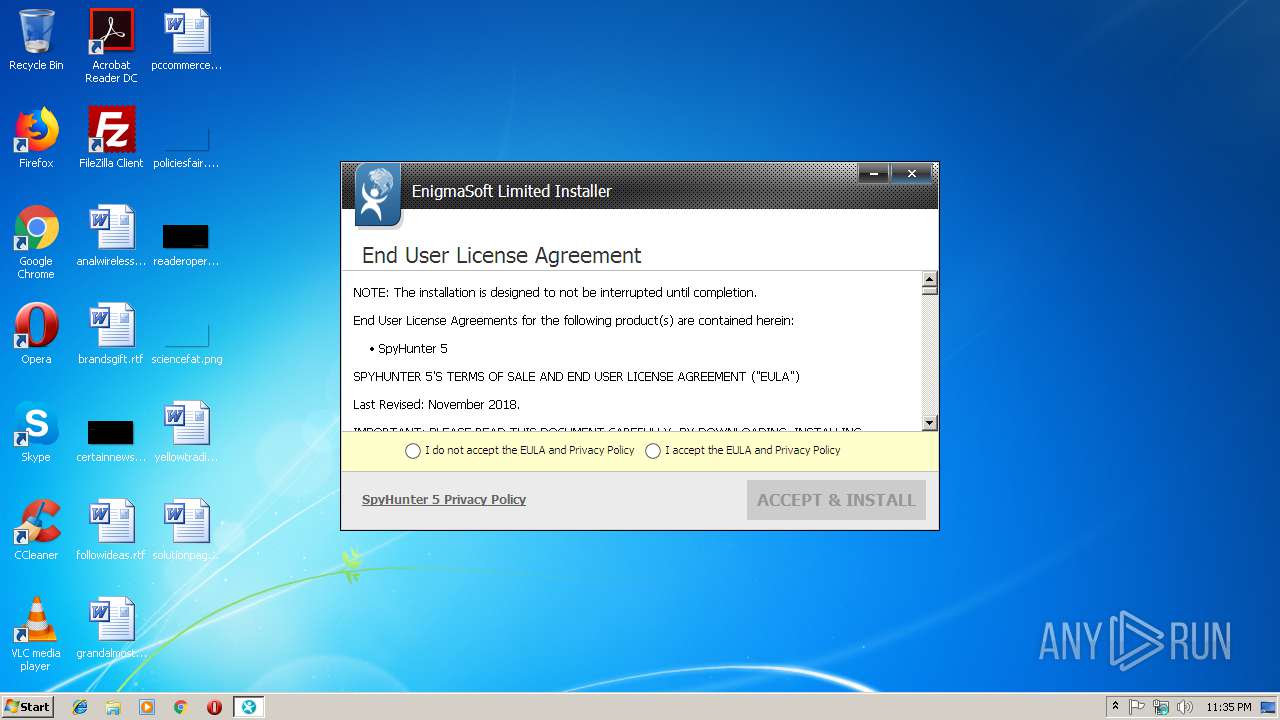Open Windows Explorer from the taskbar
The width and height of the screenshot is (1280, 720).
point(113,707)
